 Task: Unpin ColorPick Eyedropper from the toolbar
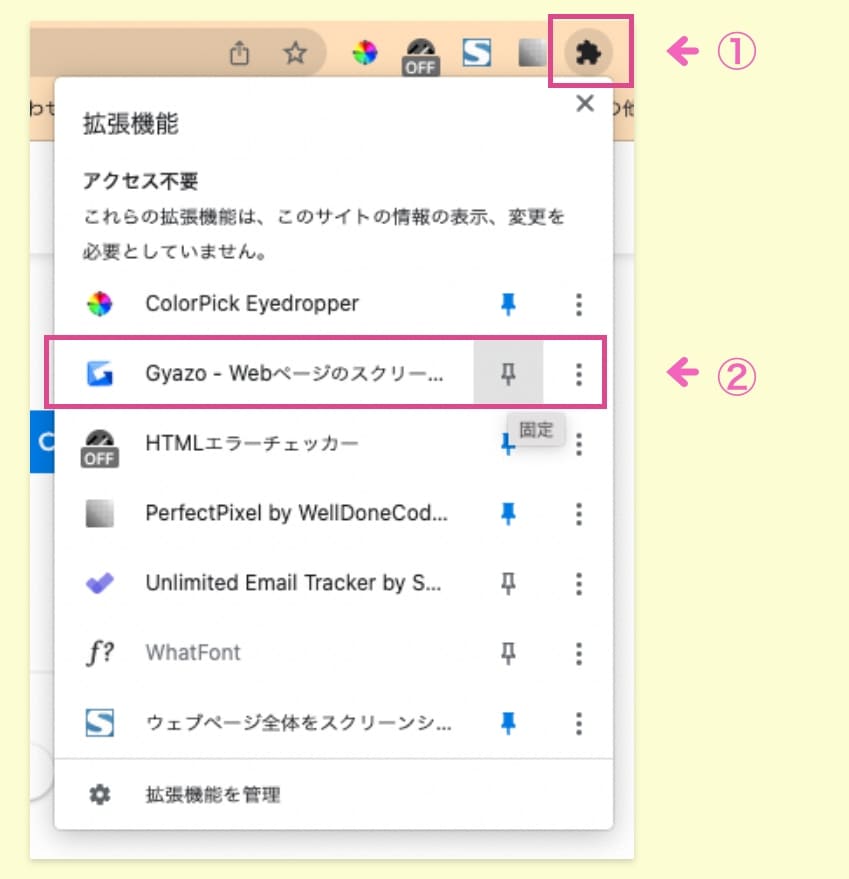pyautogui.click(x=508, y=304)
